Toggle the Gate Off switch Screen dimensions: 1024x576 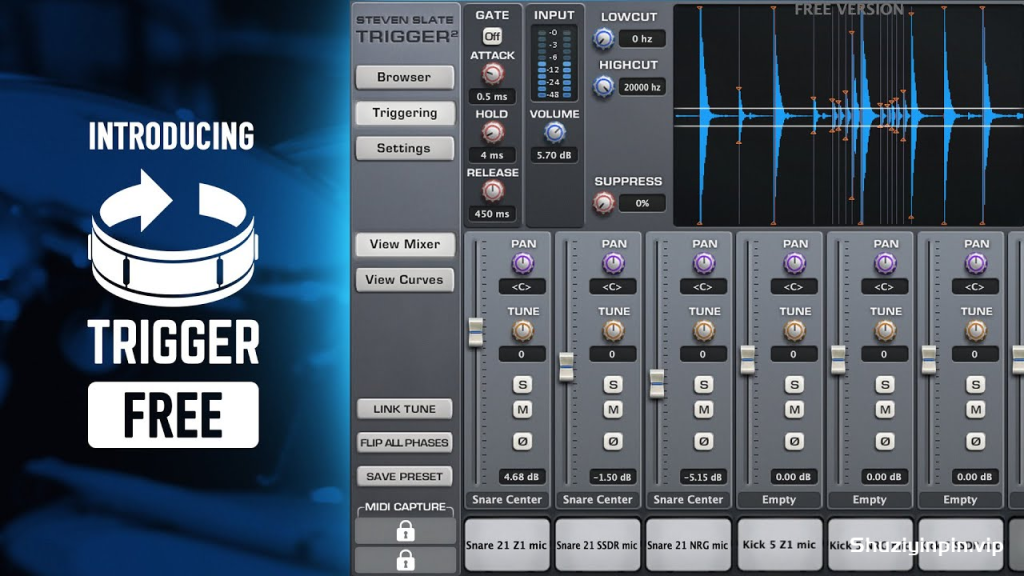(x=492, y=37)
